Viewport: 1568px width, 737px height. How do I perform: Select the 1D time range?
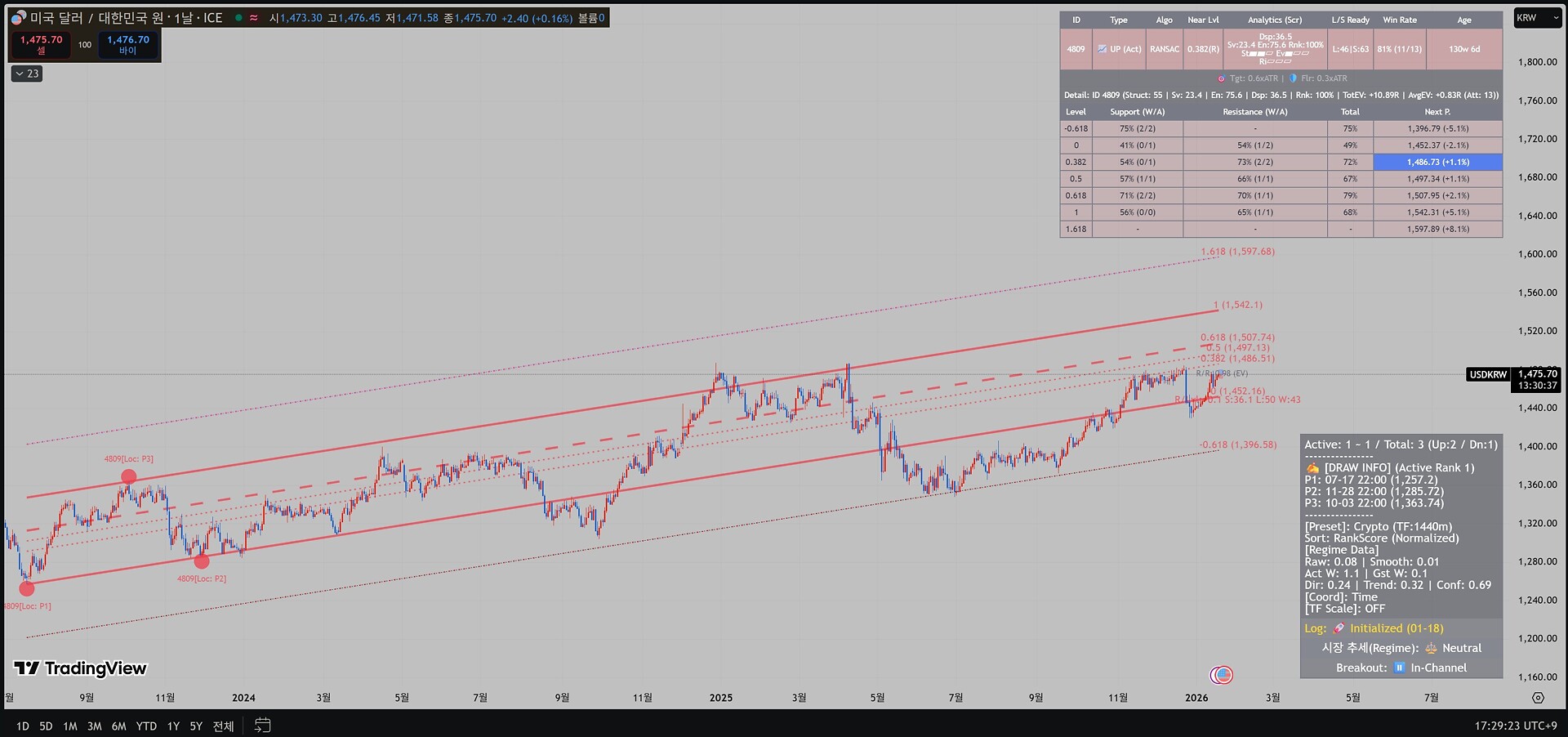coord(23,726)
